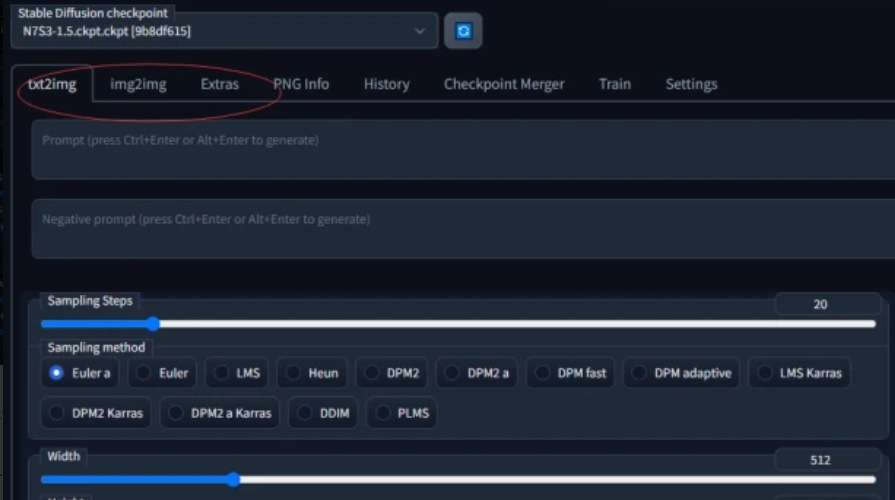The width and height of the screenshot is (895, 500).
Task: Focus the Negative prompt text box
Action: [x=460, y=228]
